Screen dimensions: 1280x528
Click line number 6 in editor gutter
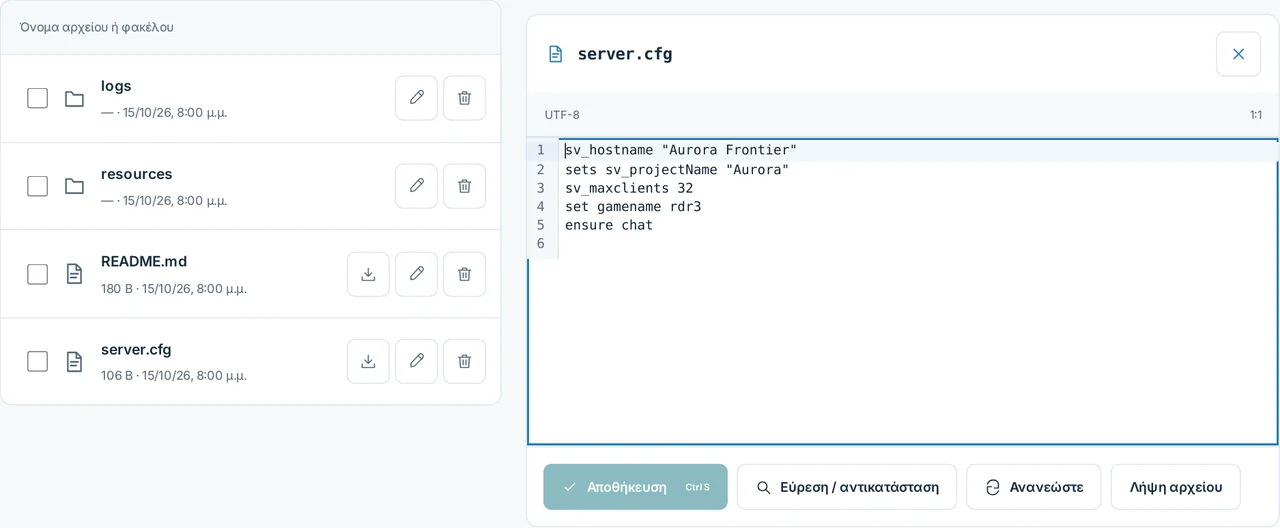coord(540,244)
